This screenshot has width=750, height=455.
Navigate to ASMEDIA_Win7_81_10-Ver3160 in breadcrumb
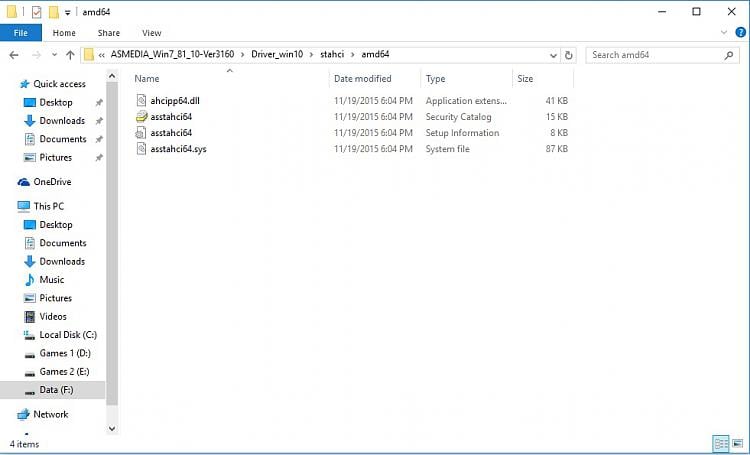click(172, 54)
